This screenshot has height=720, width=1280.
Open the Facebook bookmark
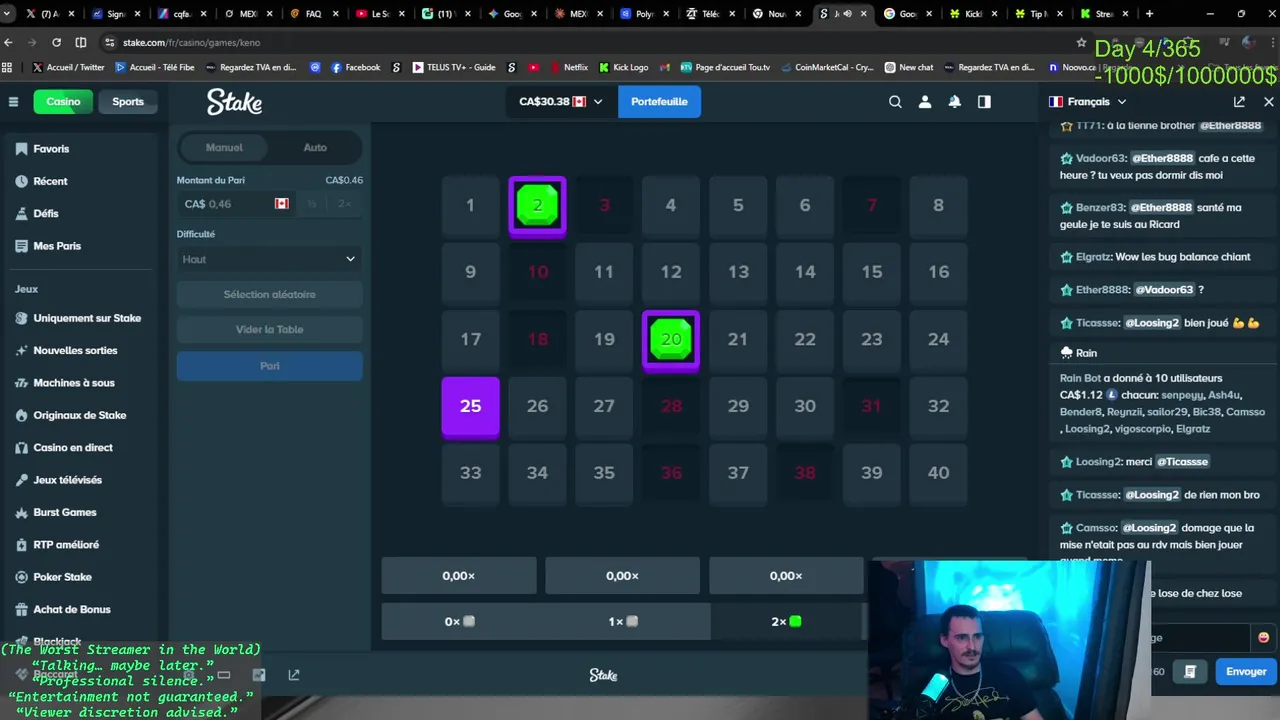pos(355,67)
